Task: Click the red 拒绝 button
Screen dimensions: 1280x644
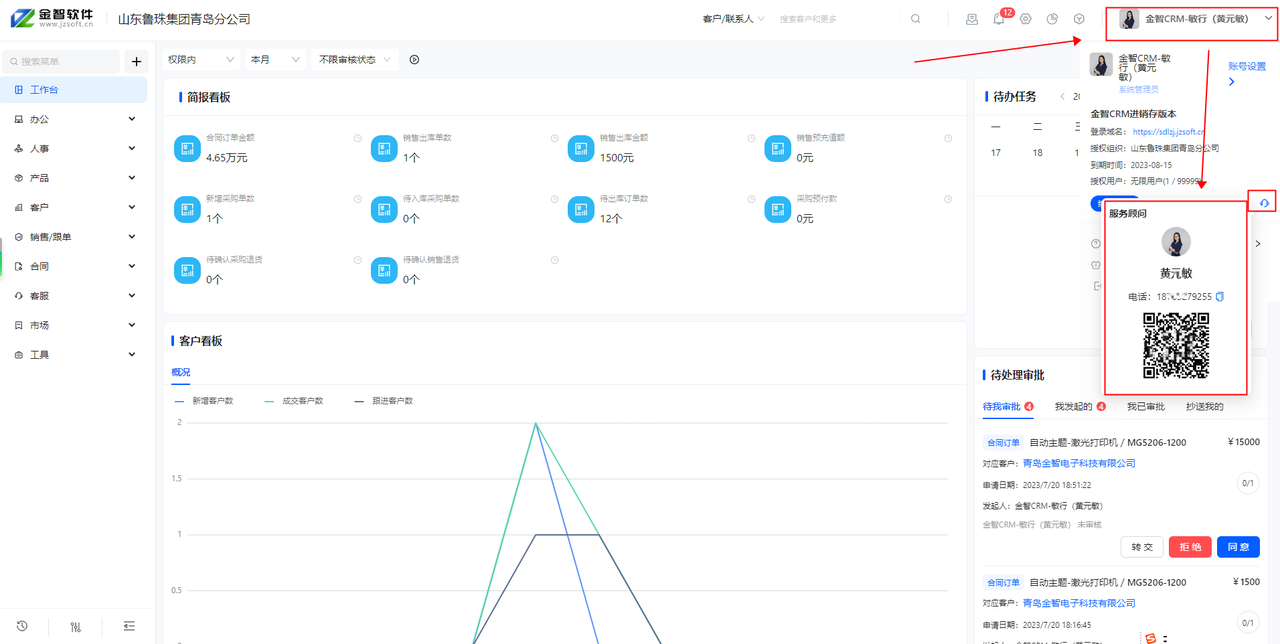Action: 1190,547
